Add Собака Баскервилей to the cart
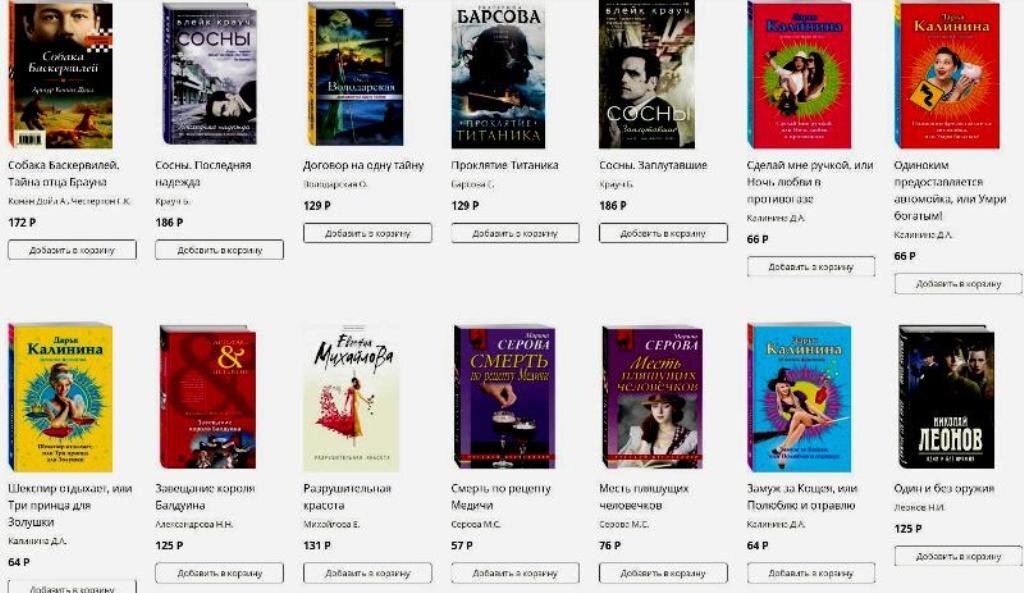Image resolution: width=1024 pixels, height=593 pixels. click(x=72, y=250)
